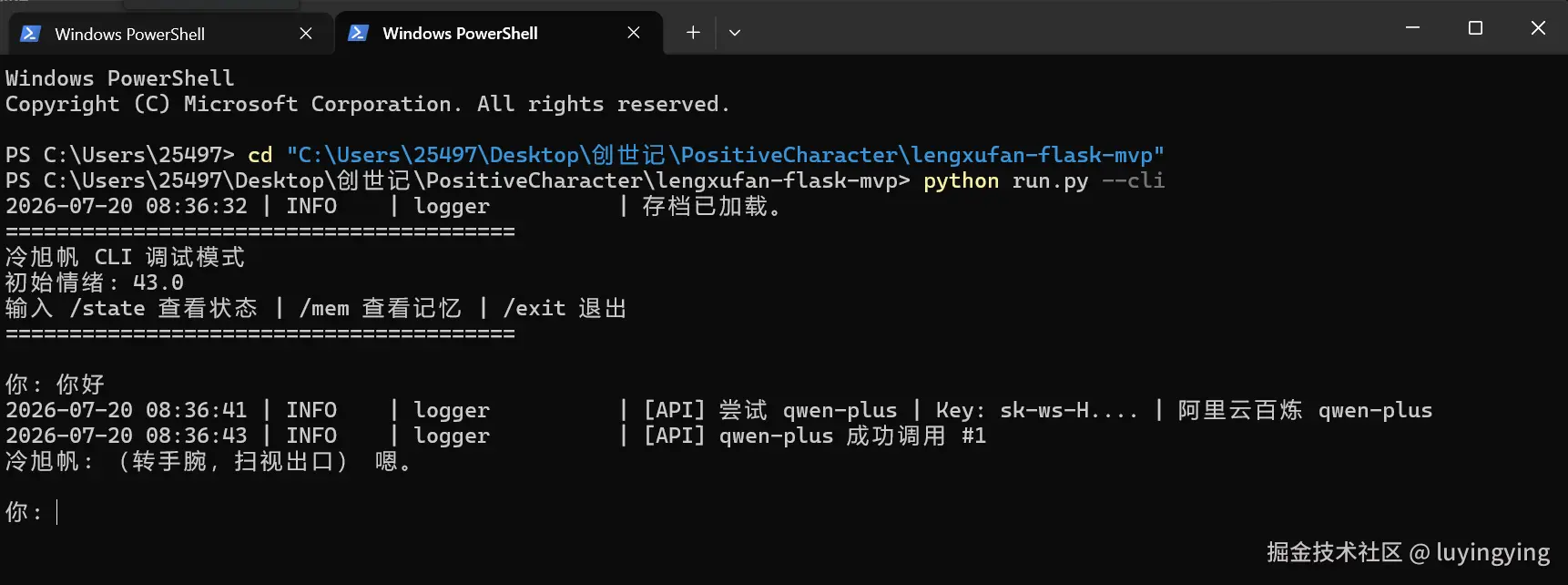Screen dimensions: 1568x585
Task: Minimize the terminal window
Action: (1412, 28)
